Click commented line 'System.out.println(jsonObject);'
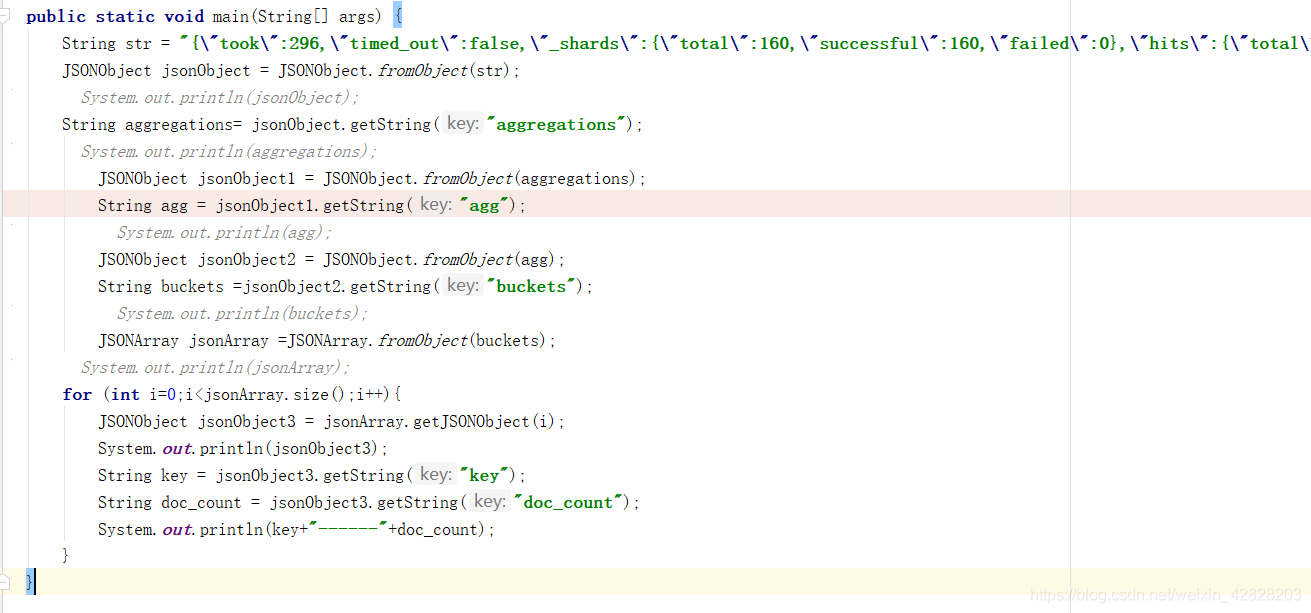Screen dimensions: 1311x613 pyautogui.click(x=220, y=98)
